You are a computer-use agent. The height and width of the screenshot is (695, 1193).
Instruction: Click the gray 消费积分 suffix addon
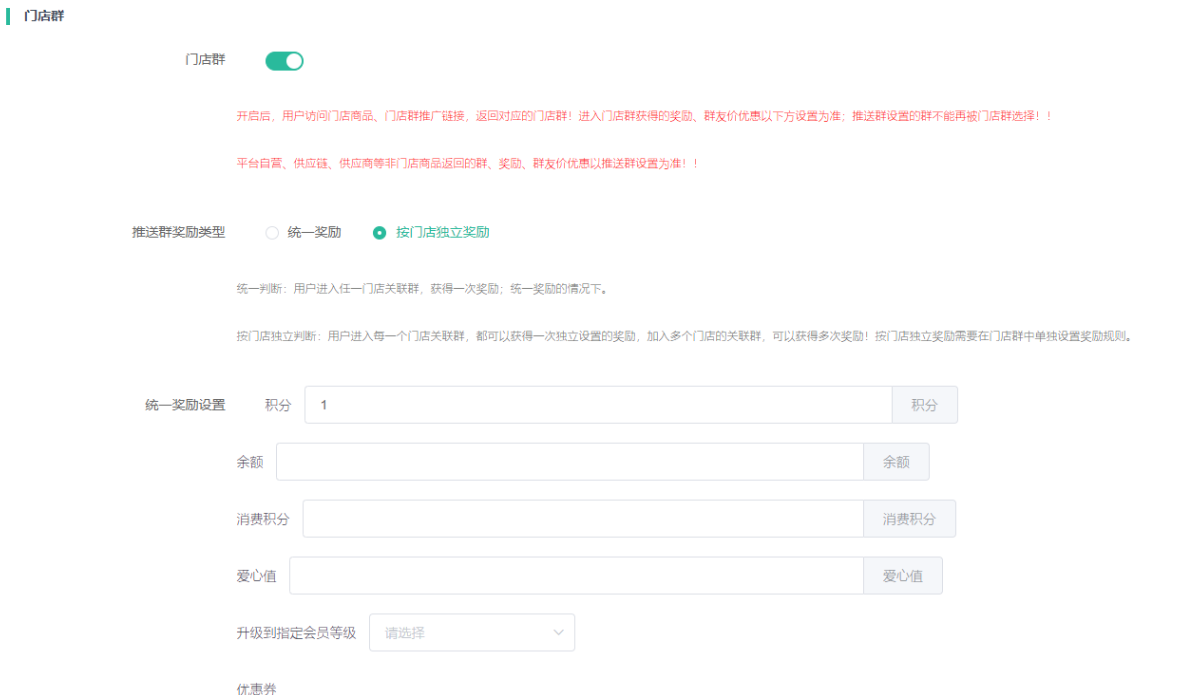[909, 519]
